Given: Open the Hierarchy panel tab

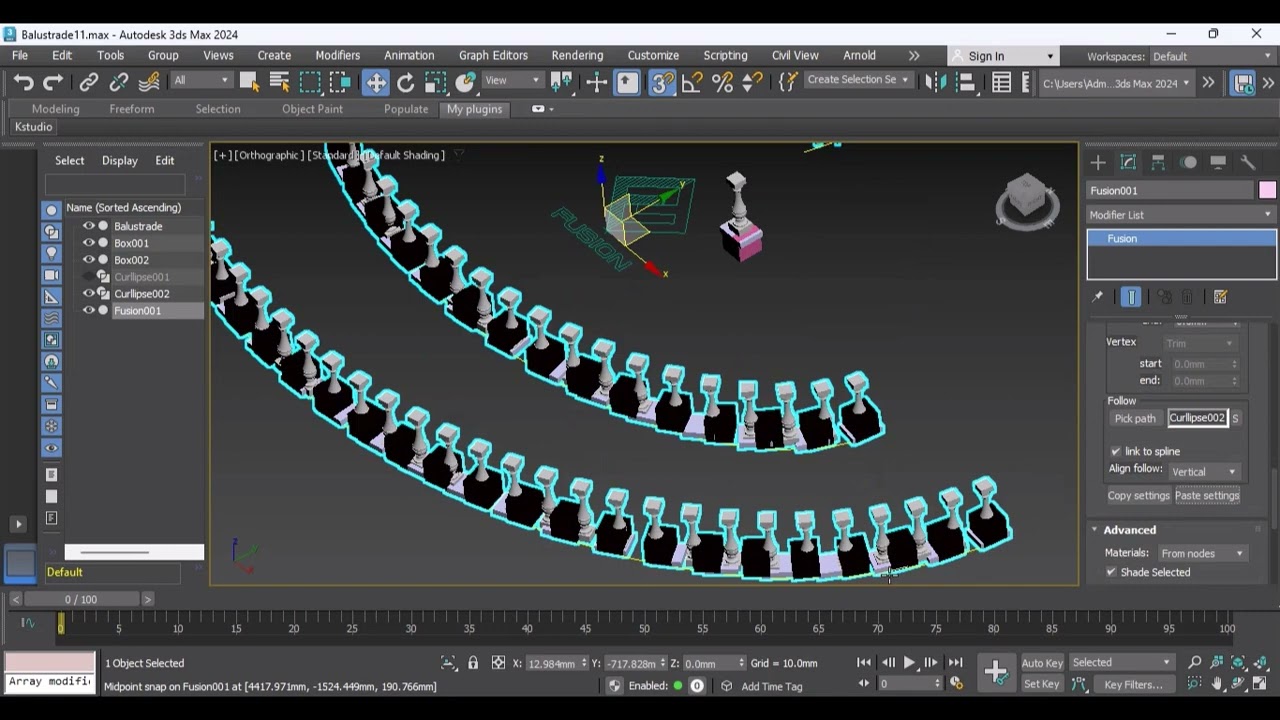Looking at the screenshot, I should (1158, 162).
